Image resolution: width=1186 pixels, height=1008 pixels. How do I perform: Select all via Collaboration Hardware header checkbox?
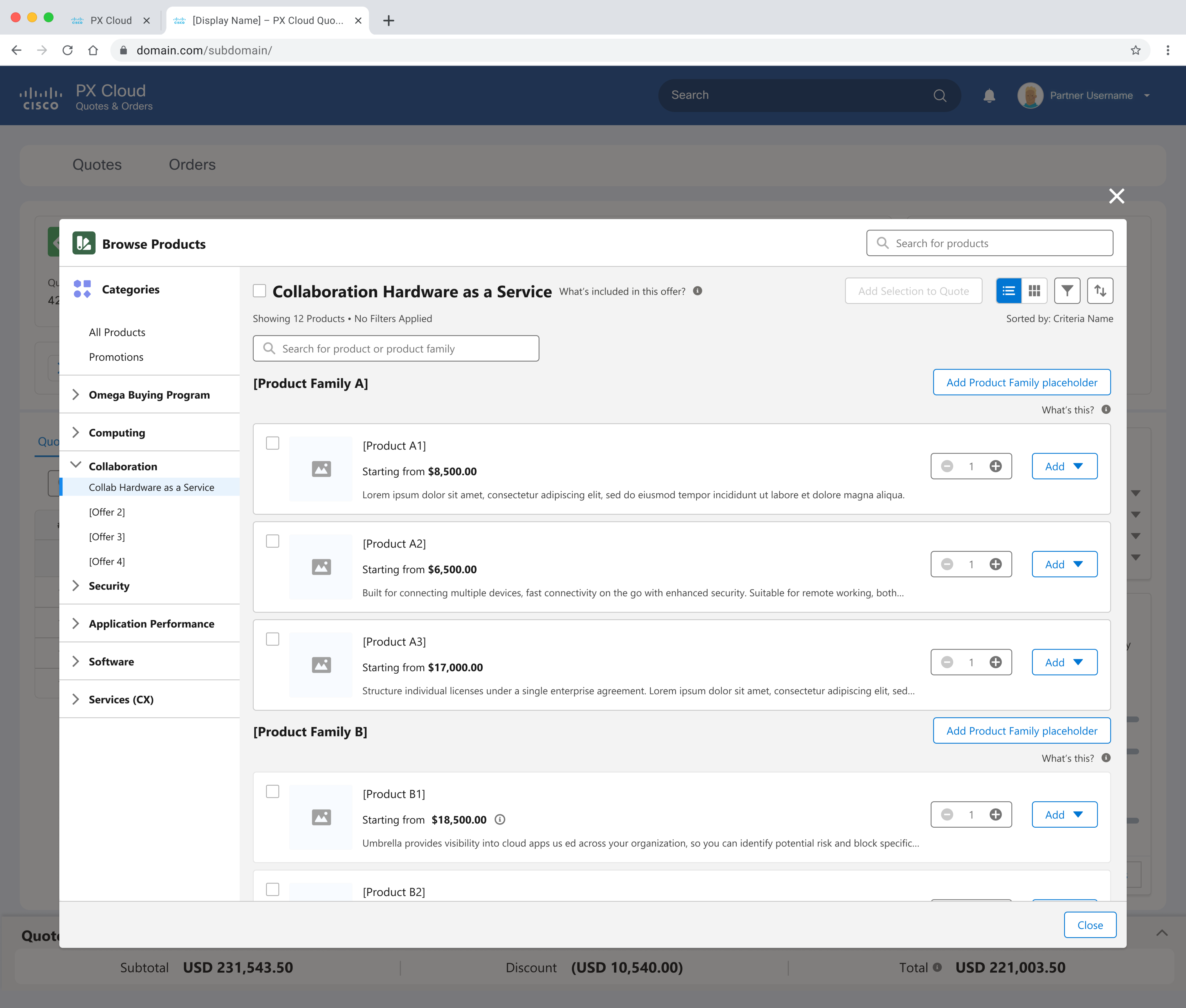click(259, 291)
